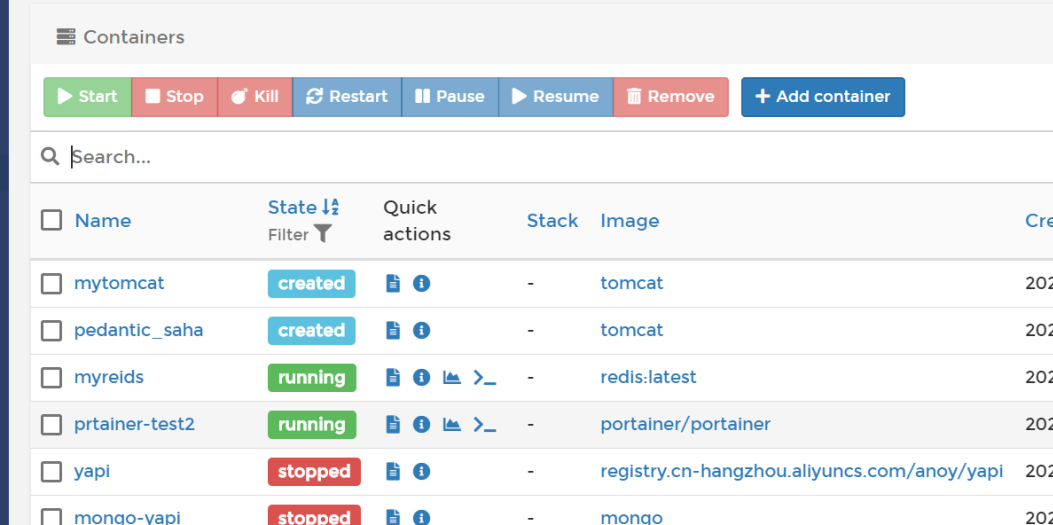
Task: Select the yapi container checkbox
Action: pos(52,471)
